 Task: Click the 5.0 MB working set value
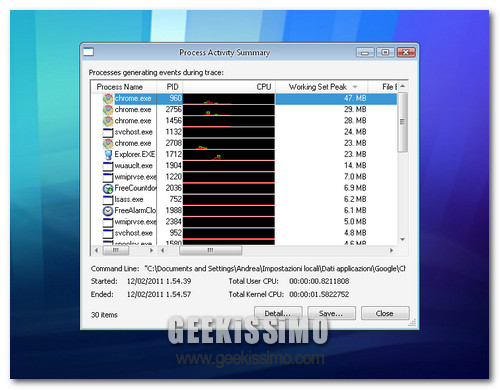(355, 222)
